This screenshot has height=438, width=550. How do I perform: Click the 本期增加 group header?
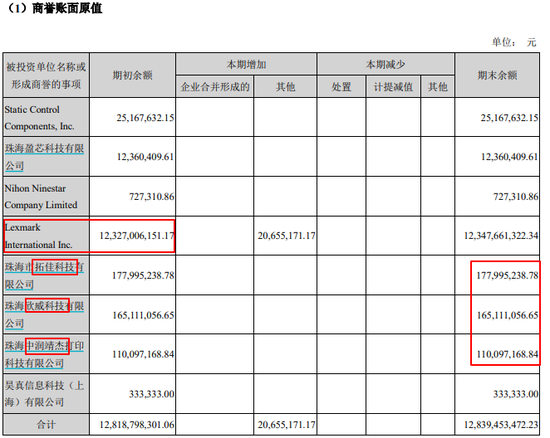point(246,64)
